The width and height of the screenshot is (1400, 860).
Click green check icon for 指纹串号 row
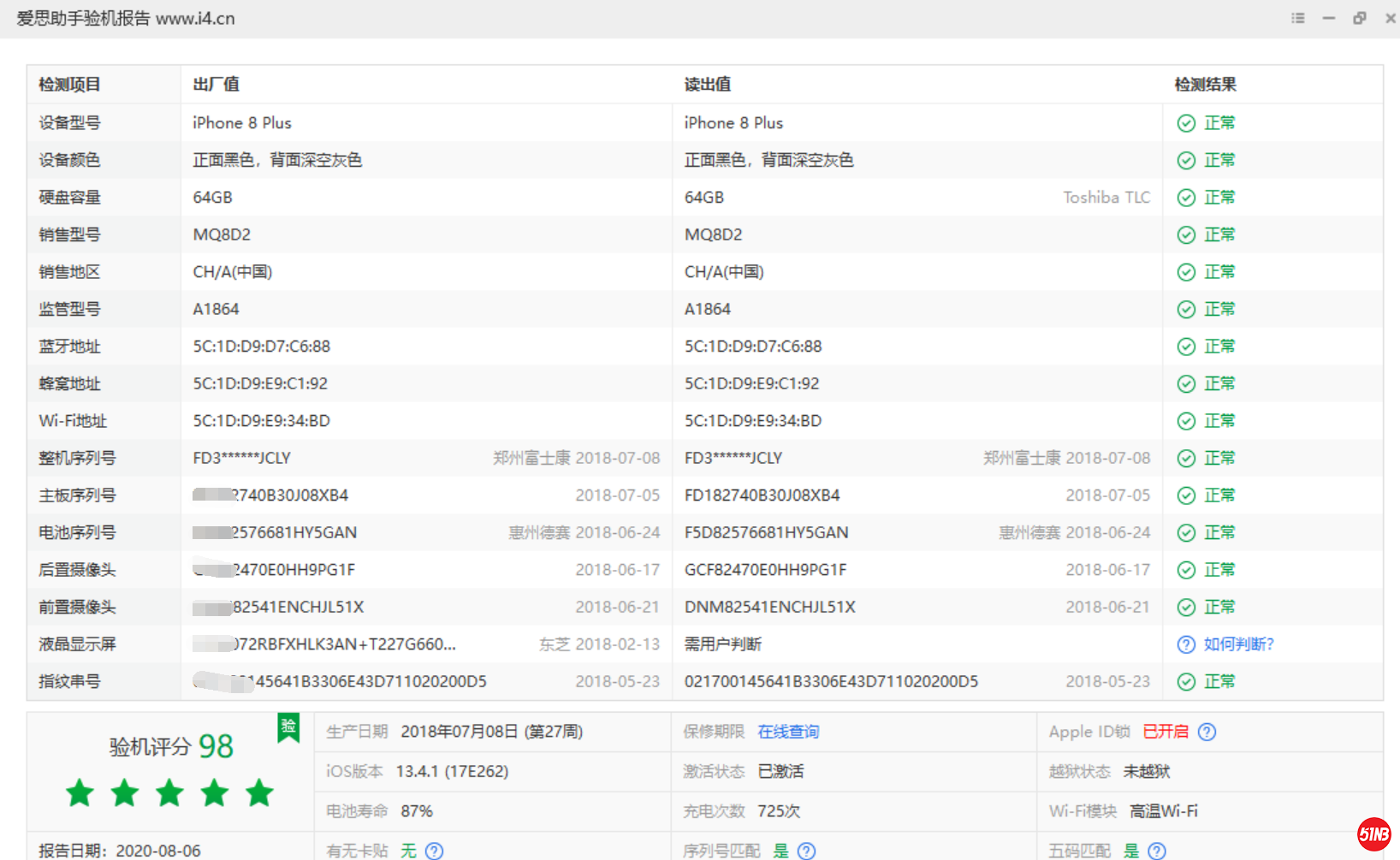point(1186,682)
